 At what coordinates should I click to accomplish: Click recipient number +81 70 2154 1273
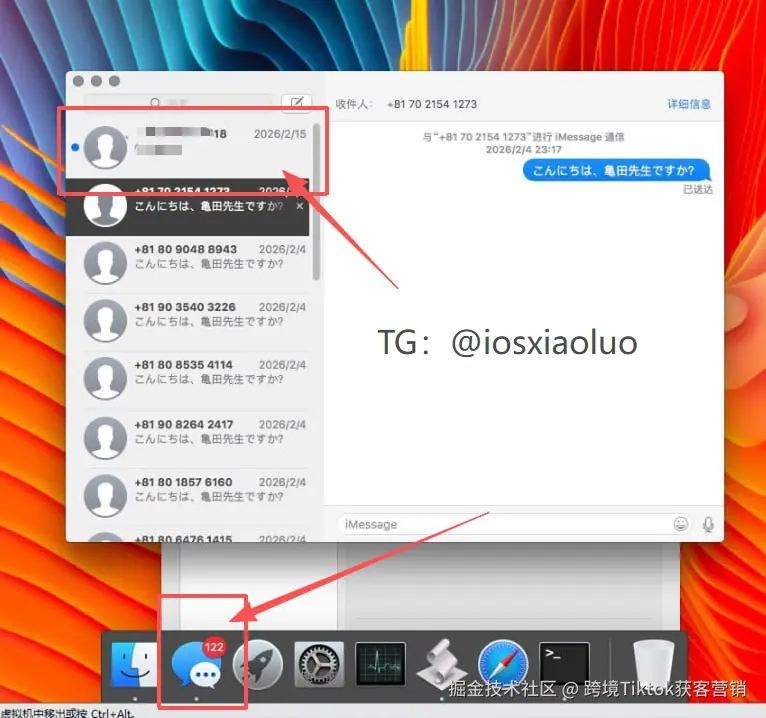click(x=432, y=104)
